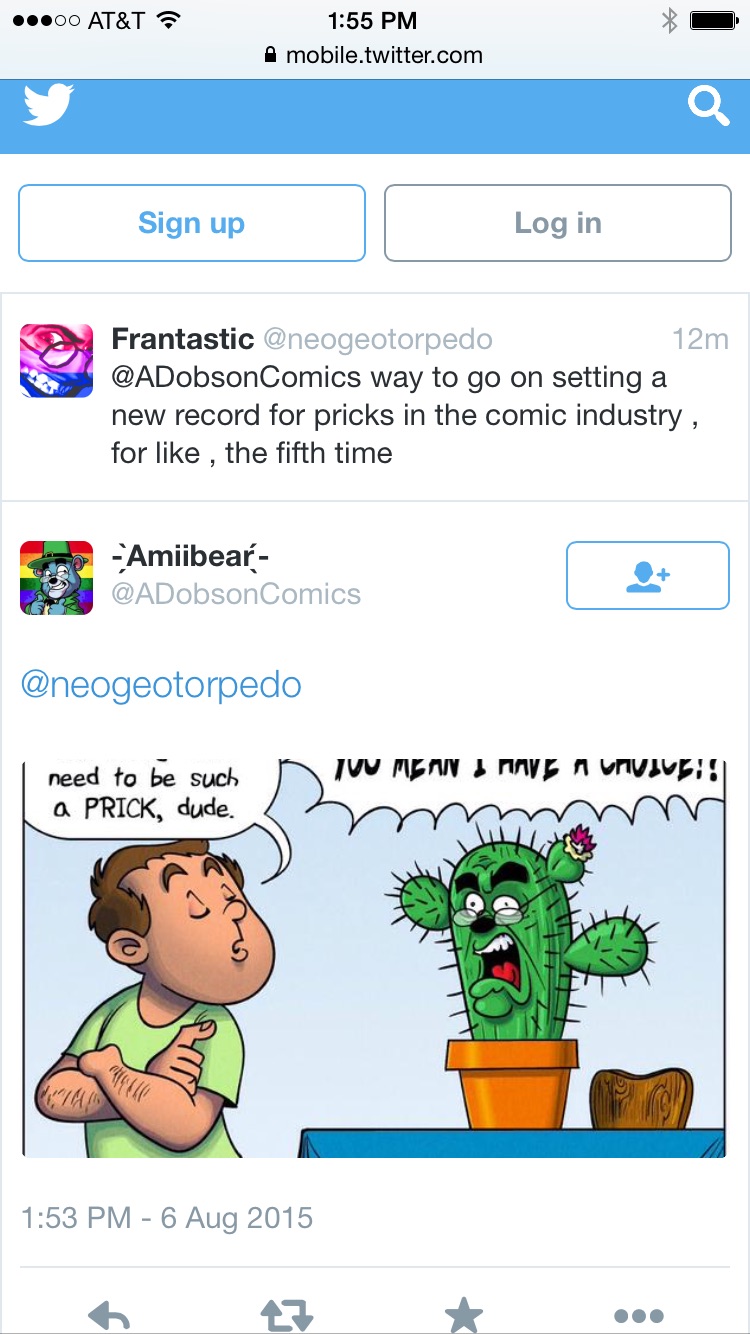Tap the battery indicator in status bar
The height and width of the screenshot is (1334, 750).
713,20
